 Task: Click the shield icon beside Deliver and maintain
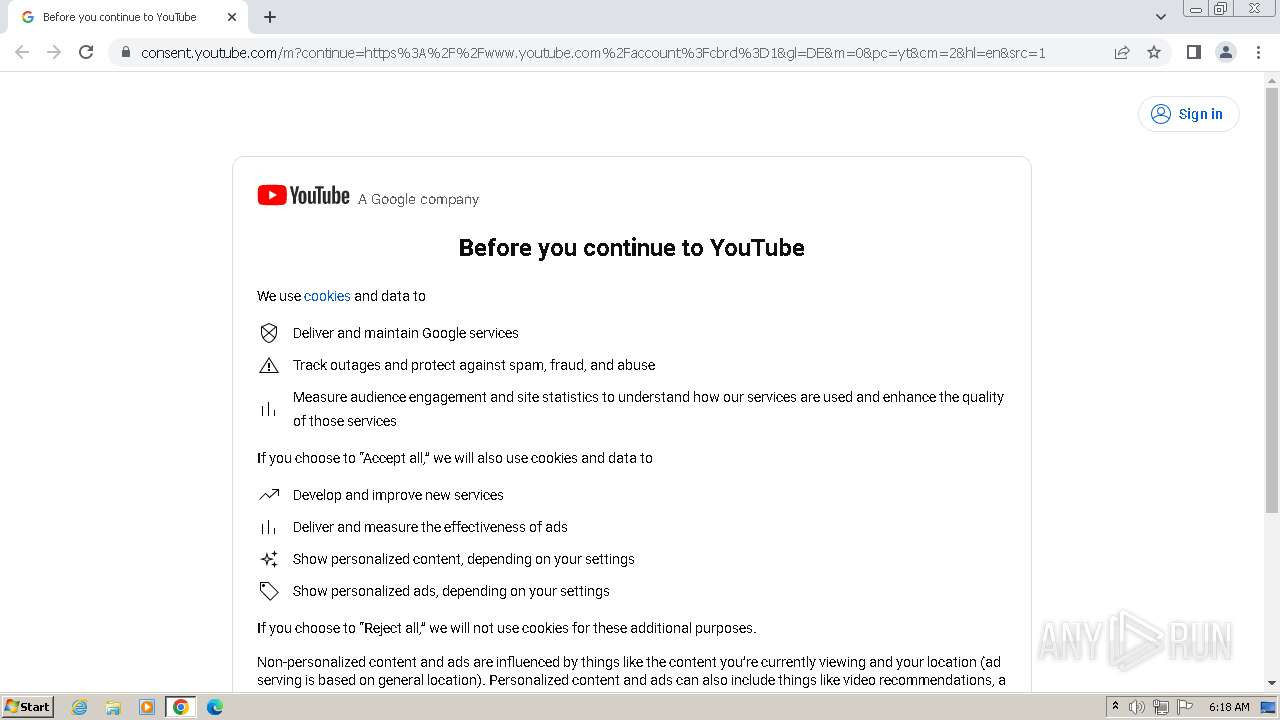(x=269, y=333)
